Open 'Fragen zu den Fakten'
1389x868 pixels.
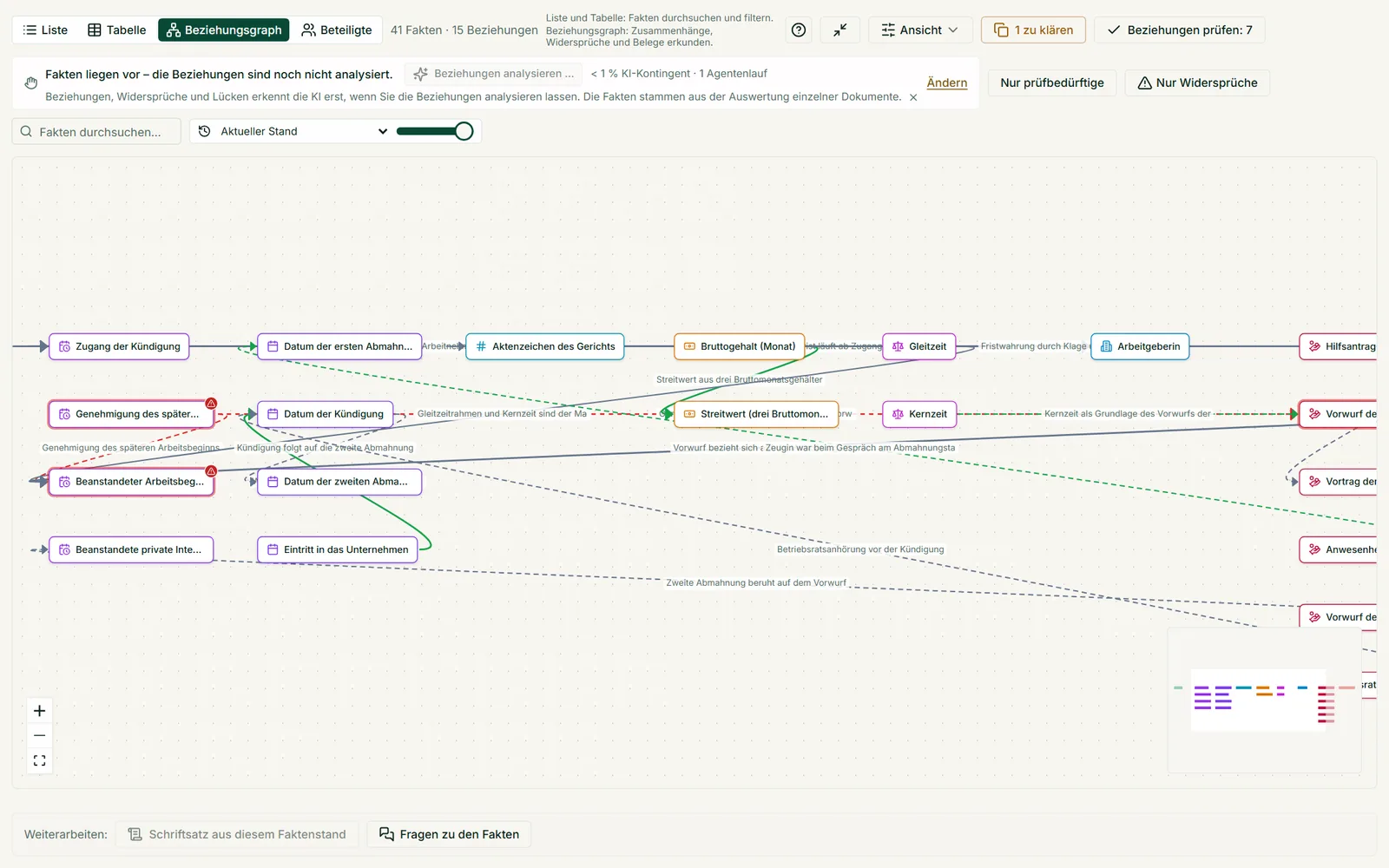click(x=449, y=834)
